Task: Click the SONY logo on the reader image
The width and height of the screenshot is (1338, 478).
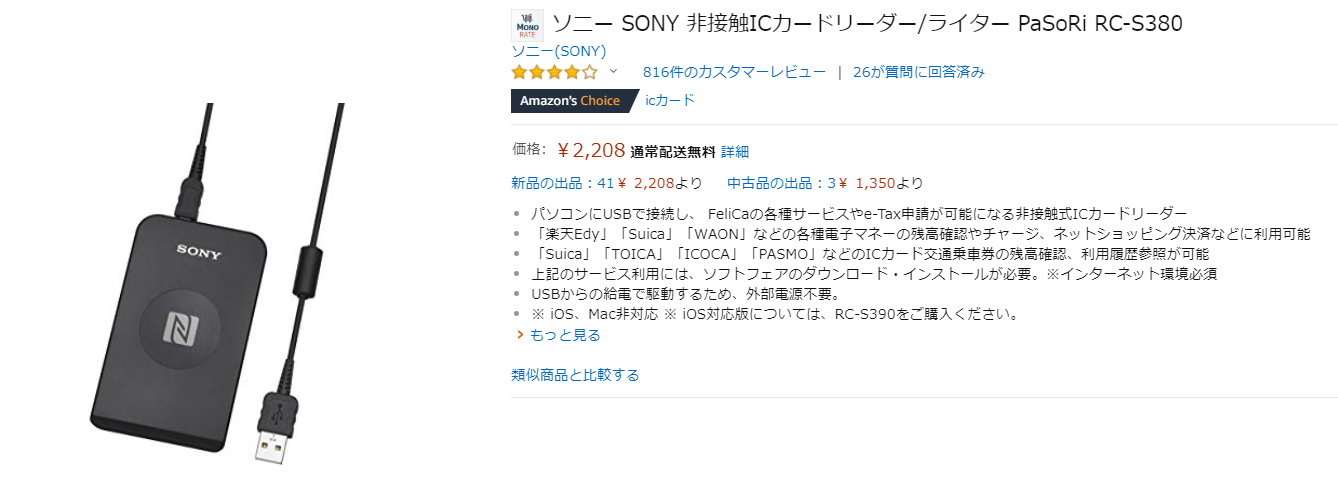Action: tap(198, 250)
